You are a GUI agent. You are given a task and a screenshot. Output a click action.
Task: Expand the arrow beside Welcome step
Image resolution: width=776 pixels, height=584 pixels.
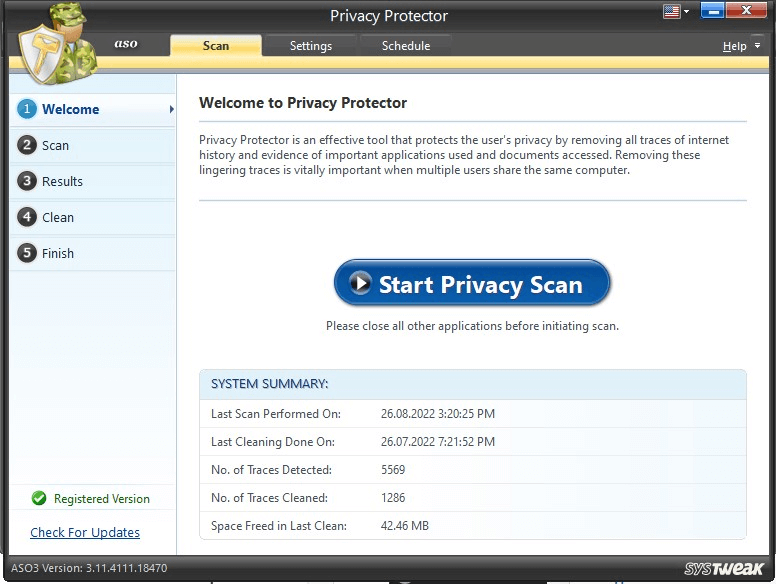(x=171, y=109)
